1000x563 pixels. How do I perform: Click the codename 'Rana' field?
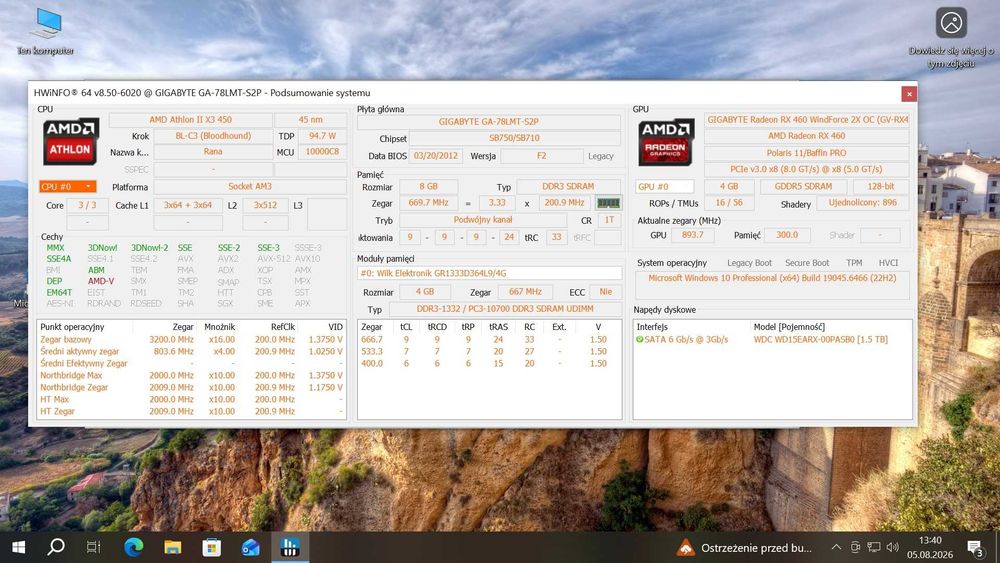(x=213, y=152)
